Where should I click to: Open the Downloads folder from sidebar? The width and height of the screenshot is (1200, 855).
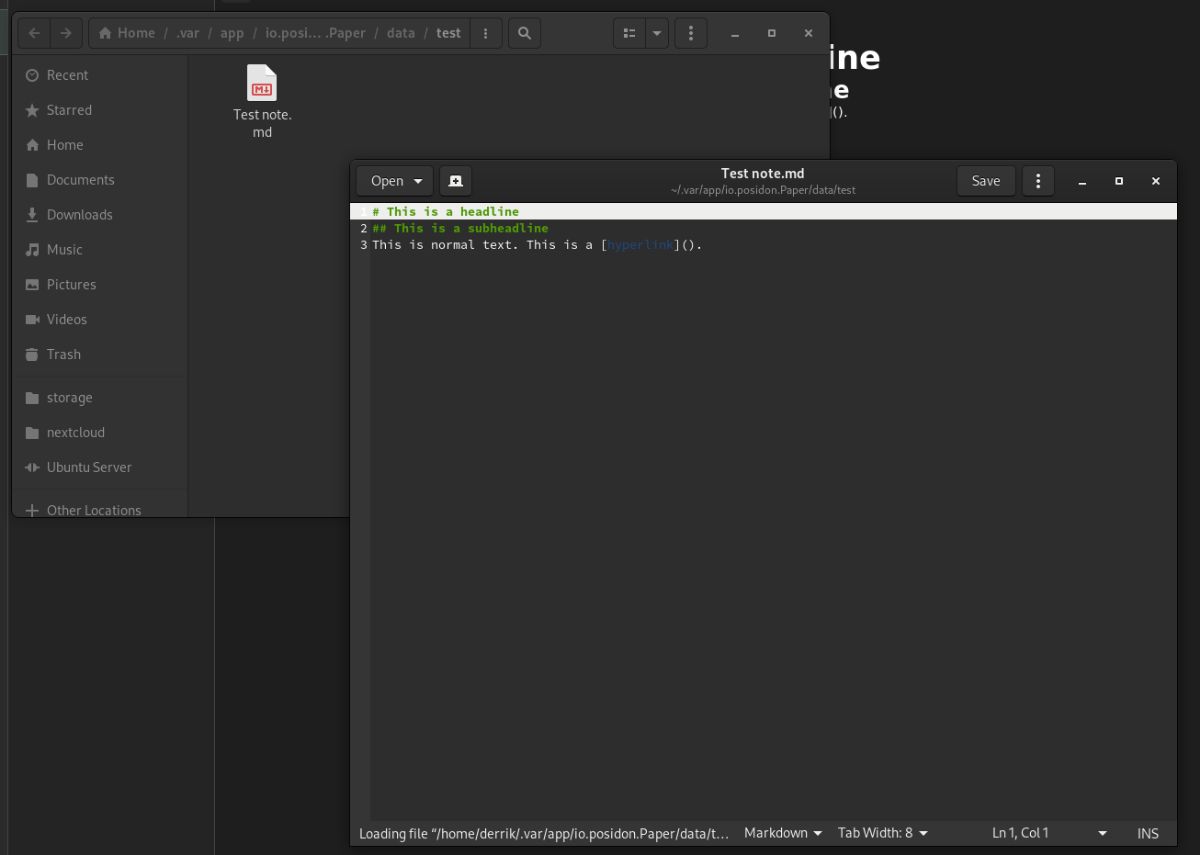[79, 214]
